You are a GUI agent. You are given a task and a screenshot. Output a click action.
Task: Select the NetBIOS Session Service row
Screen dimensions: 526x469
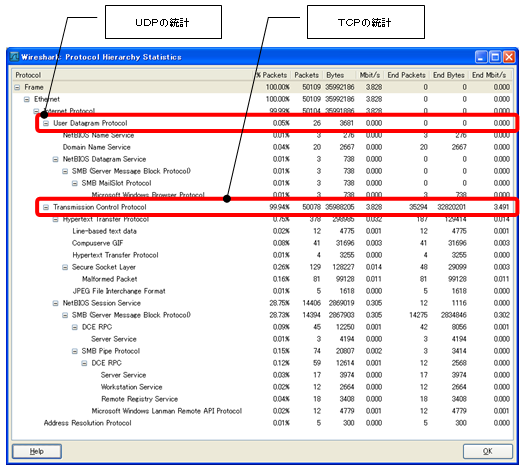pos(262,303)
